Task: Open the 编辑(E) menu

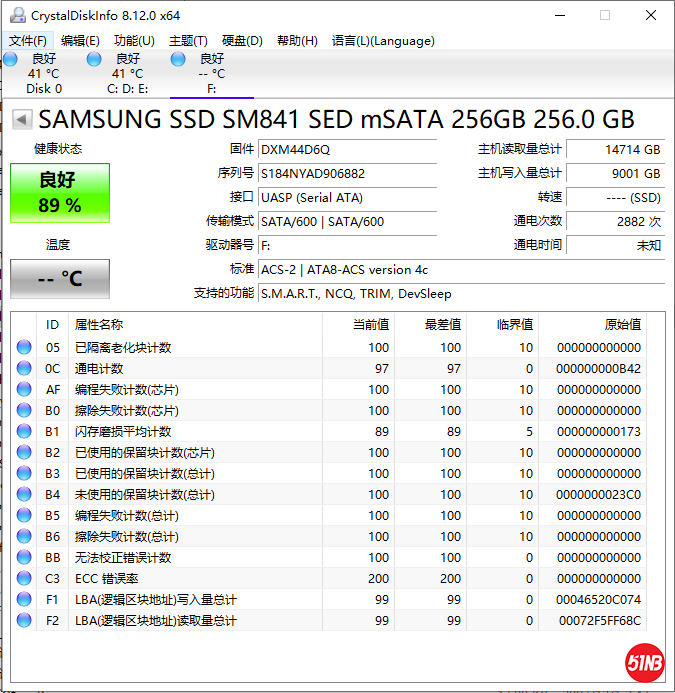Action: coord(80,41)
